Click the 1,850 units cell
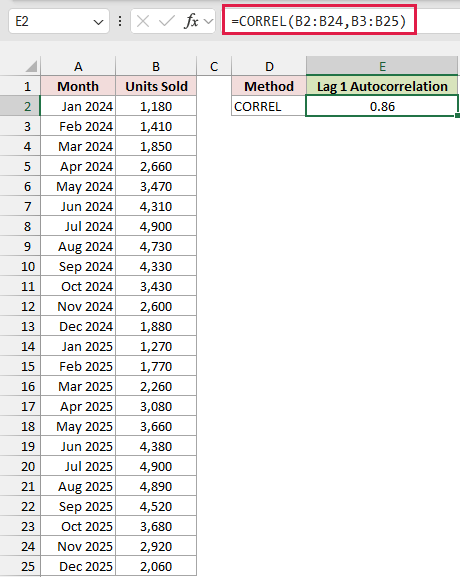The width and height of the screenshot is (460, 577). 156,146
